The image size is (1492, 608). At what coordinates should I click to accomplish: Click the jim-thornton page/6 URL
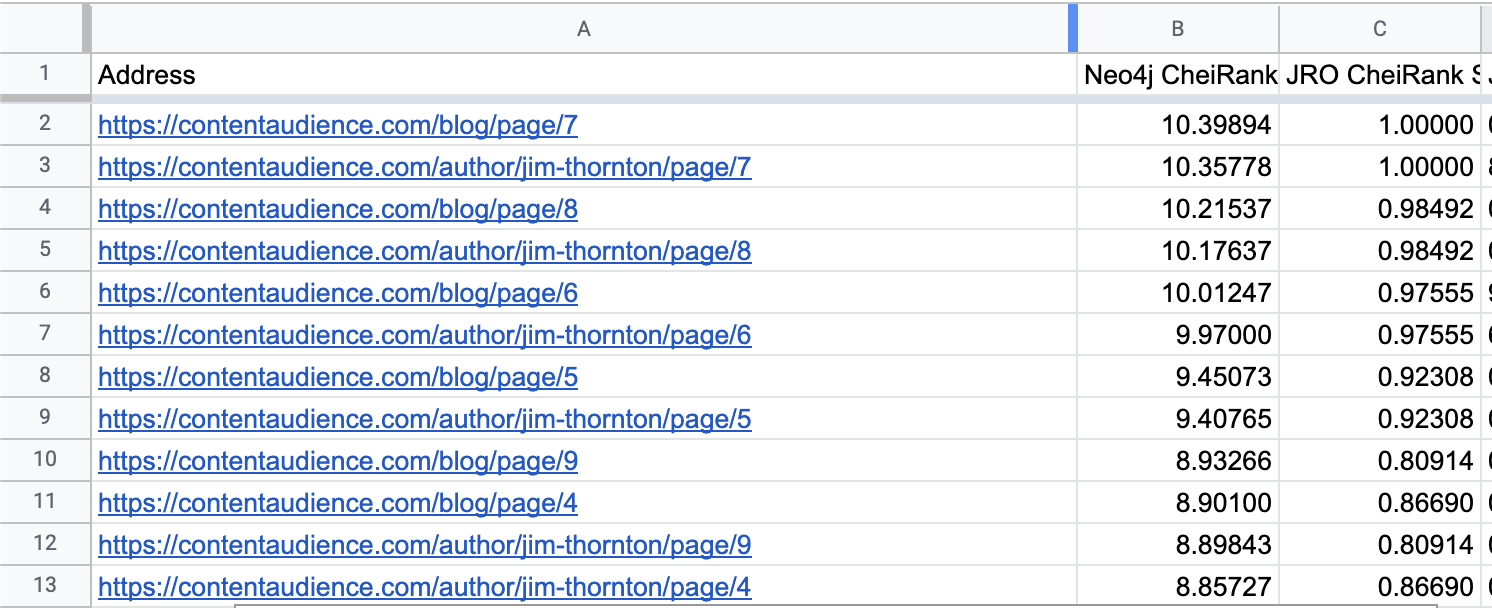424,336
